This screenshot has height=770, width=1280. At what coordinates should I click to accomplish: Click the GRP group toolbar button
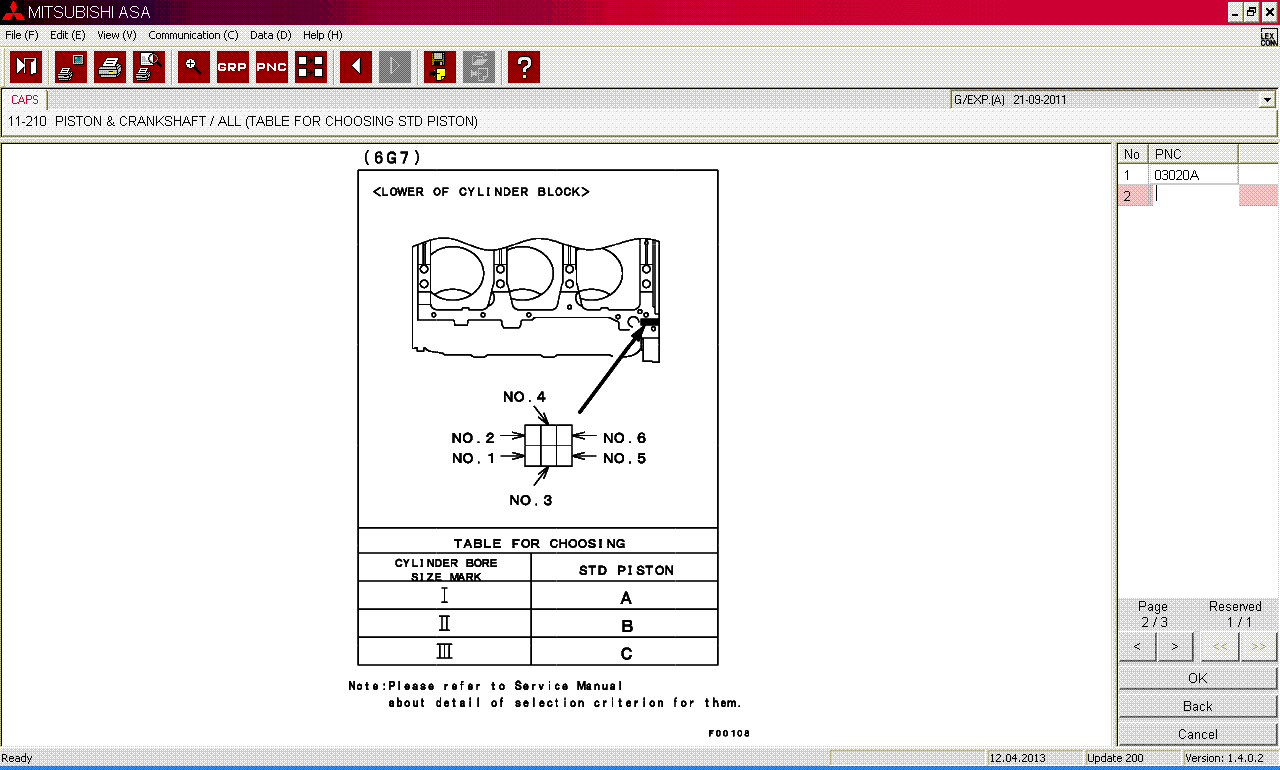tap(232, 67)
